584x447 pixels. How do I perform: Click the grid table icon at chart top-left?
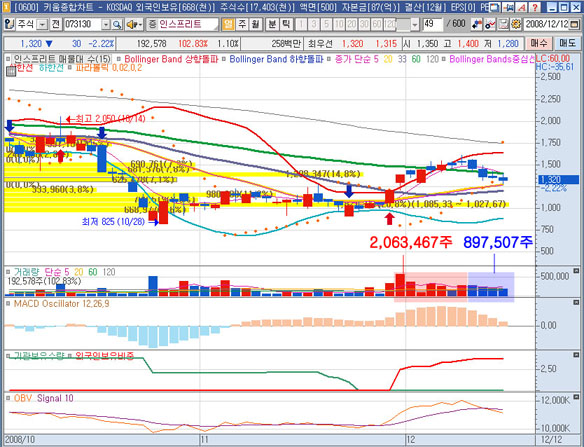click(11, 72)
